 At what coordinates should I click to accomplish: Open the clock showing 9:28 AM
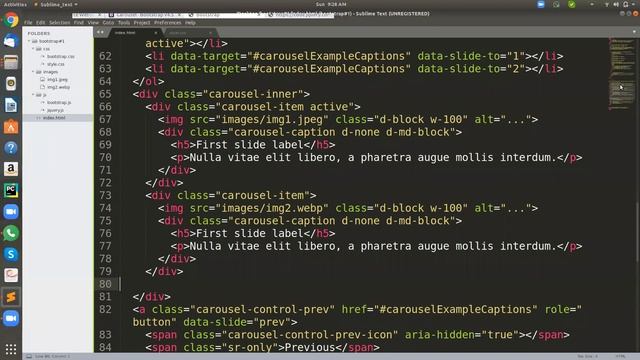pyautogui.click(x=331, y=4)
